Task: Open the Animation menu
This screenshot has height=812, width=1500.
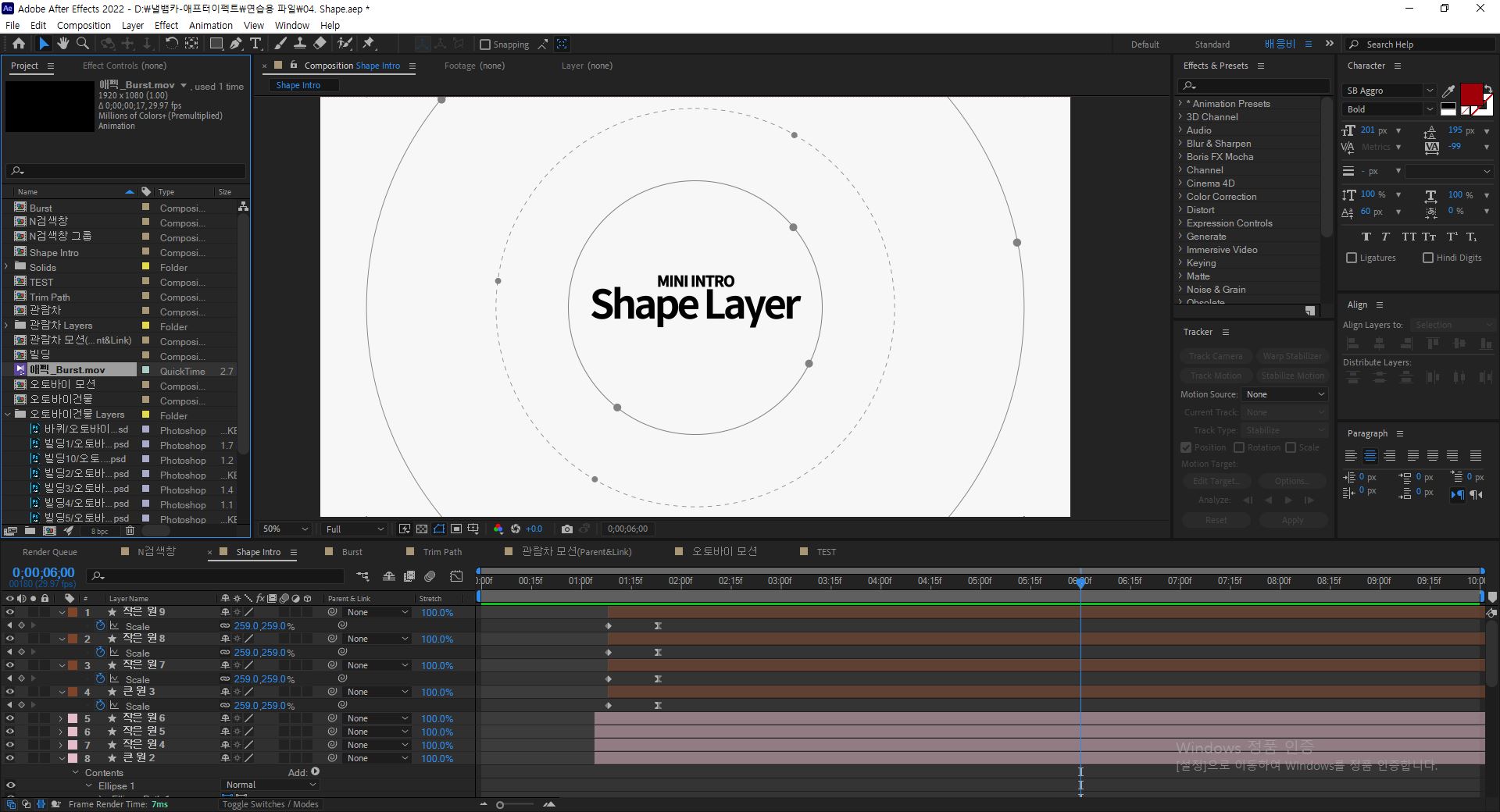Action: click(x=210, y=25)
